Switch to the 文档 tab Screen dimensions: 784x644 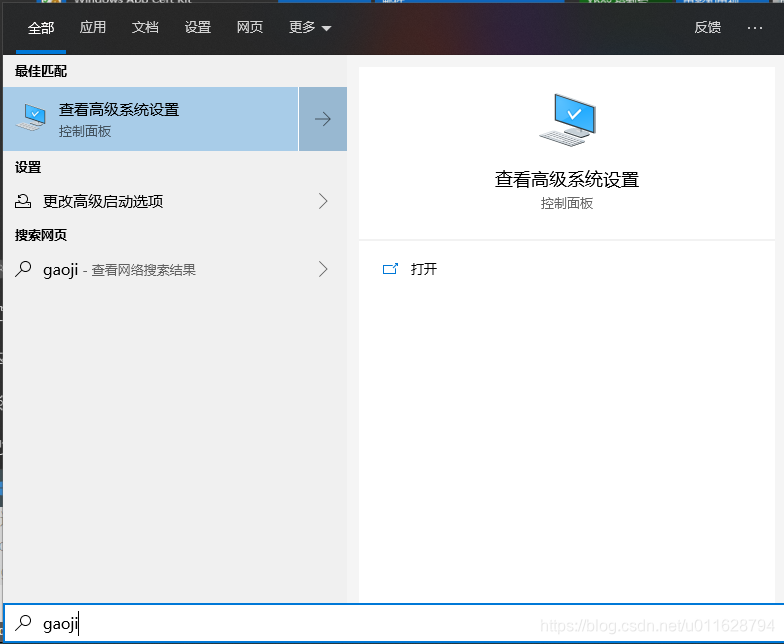pos(145,28)
